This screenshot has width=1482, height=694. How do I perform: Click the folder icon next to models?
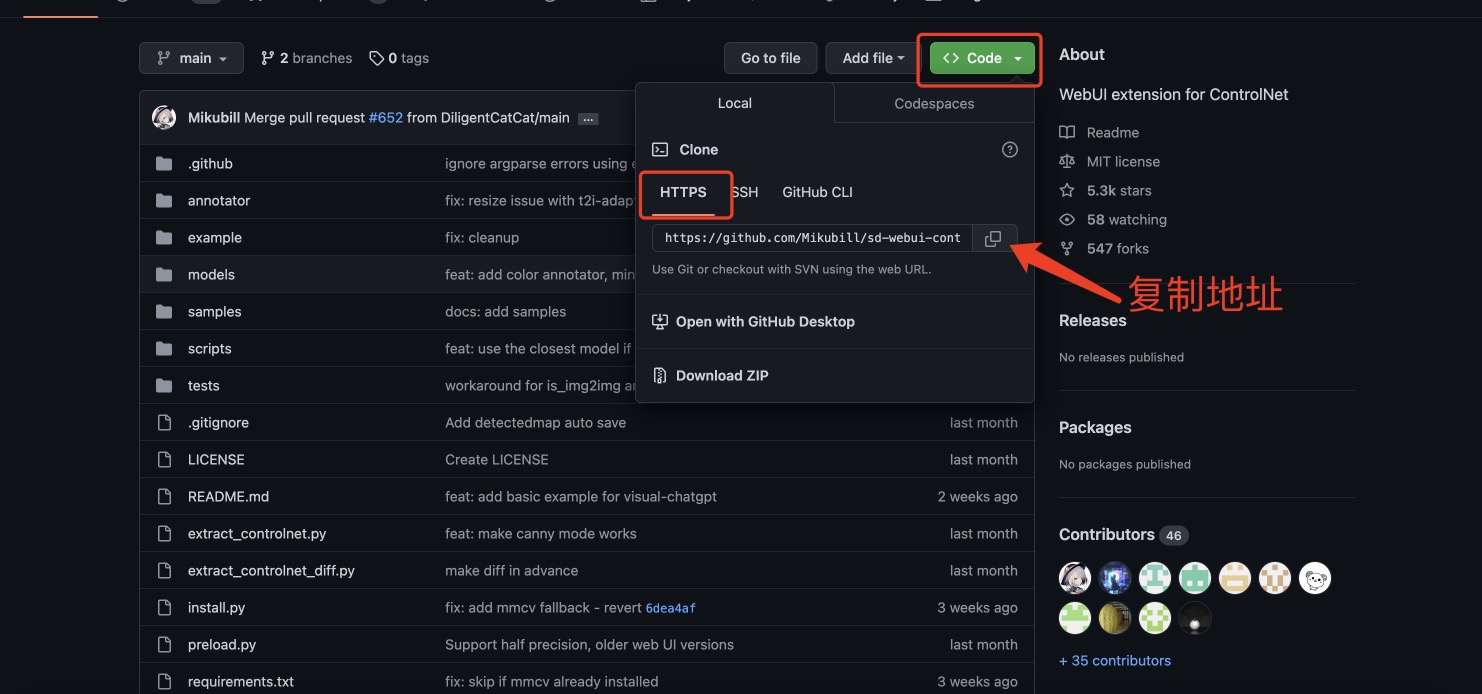(x=164, y=274)
